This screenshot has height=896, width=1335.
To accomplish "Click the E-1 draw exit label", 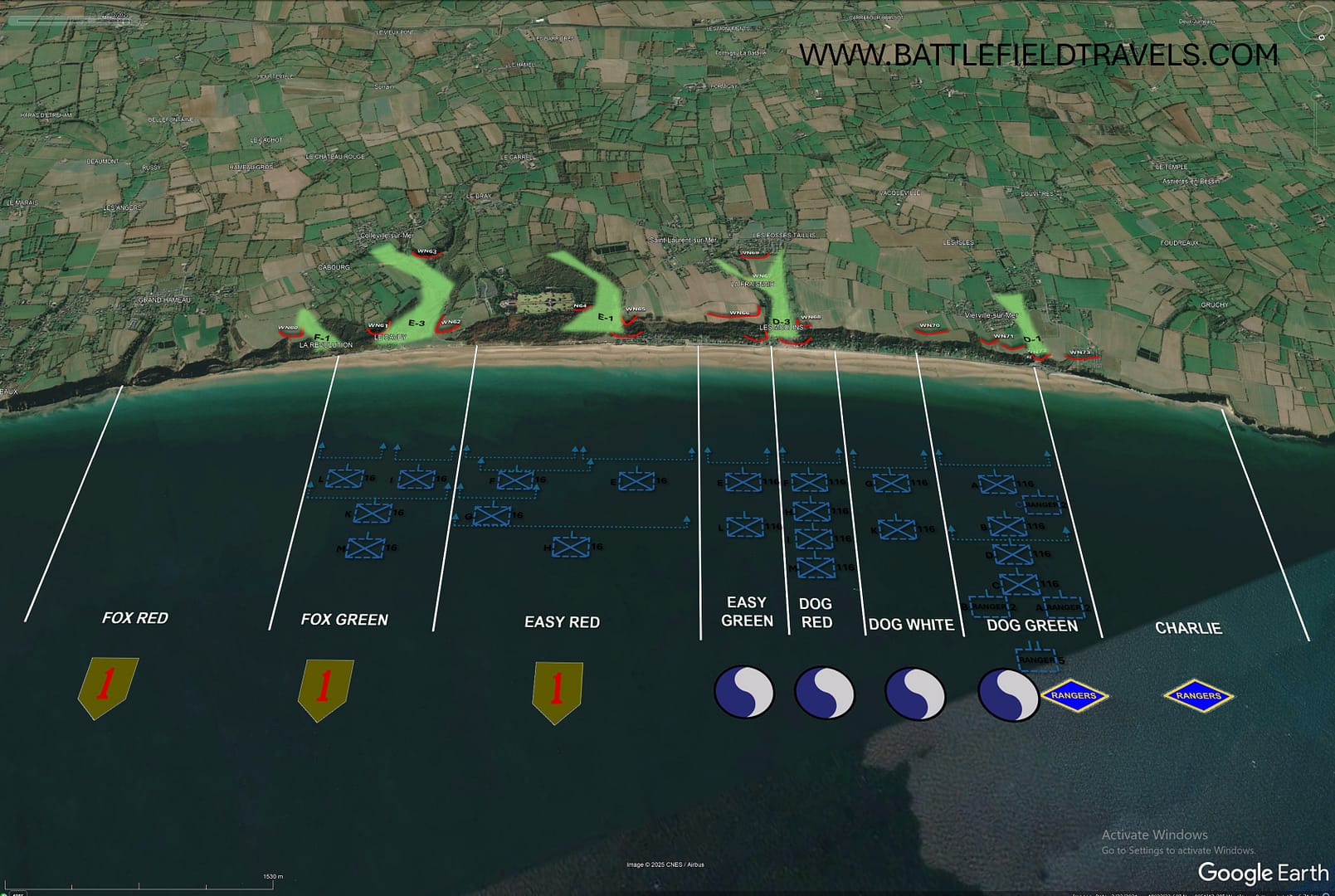I will [607, 316].
